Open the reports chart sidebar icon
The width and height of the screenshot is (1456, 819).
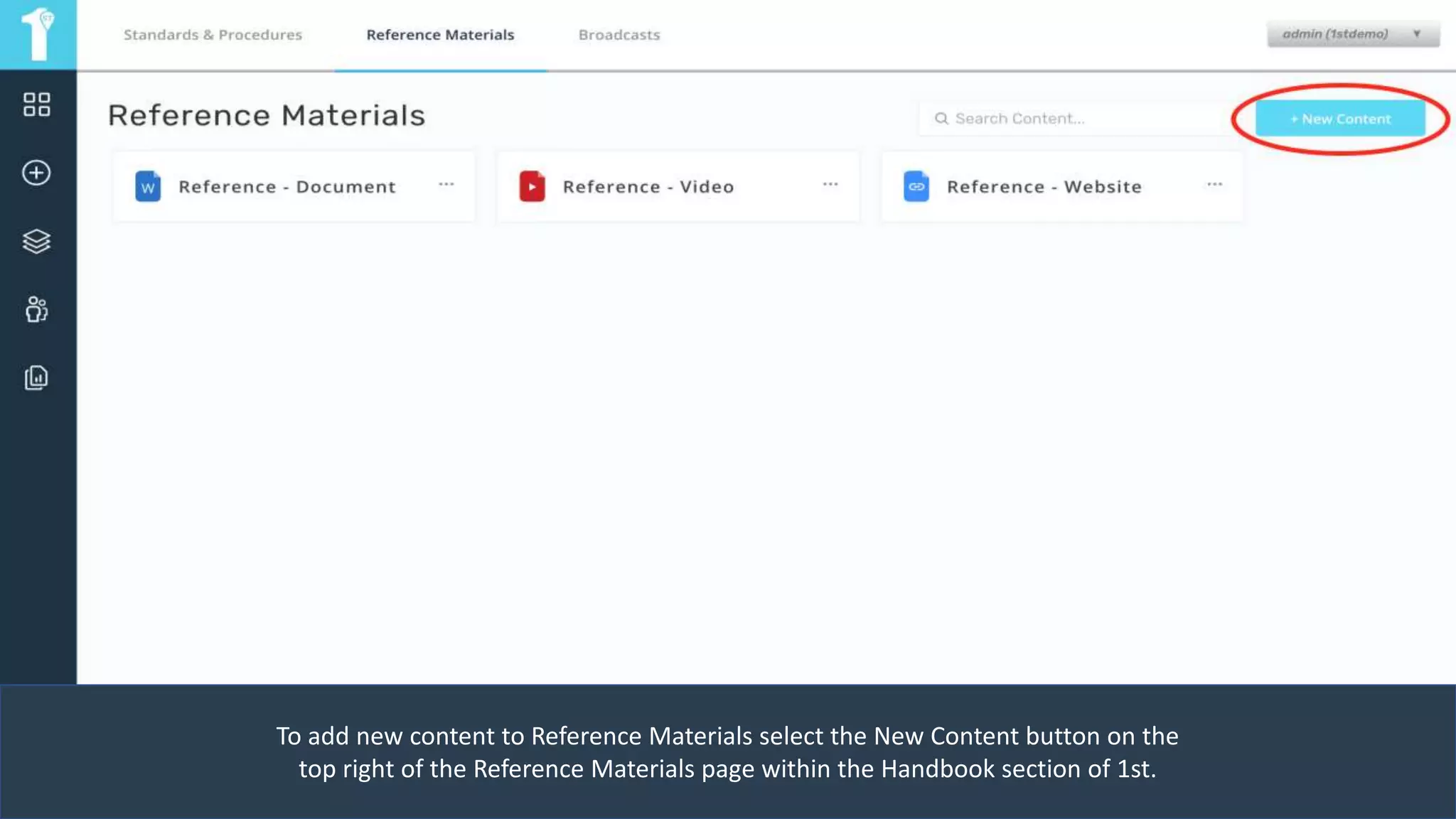pos(36,378)
